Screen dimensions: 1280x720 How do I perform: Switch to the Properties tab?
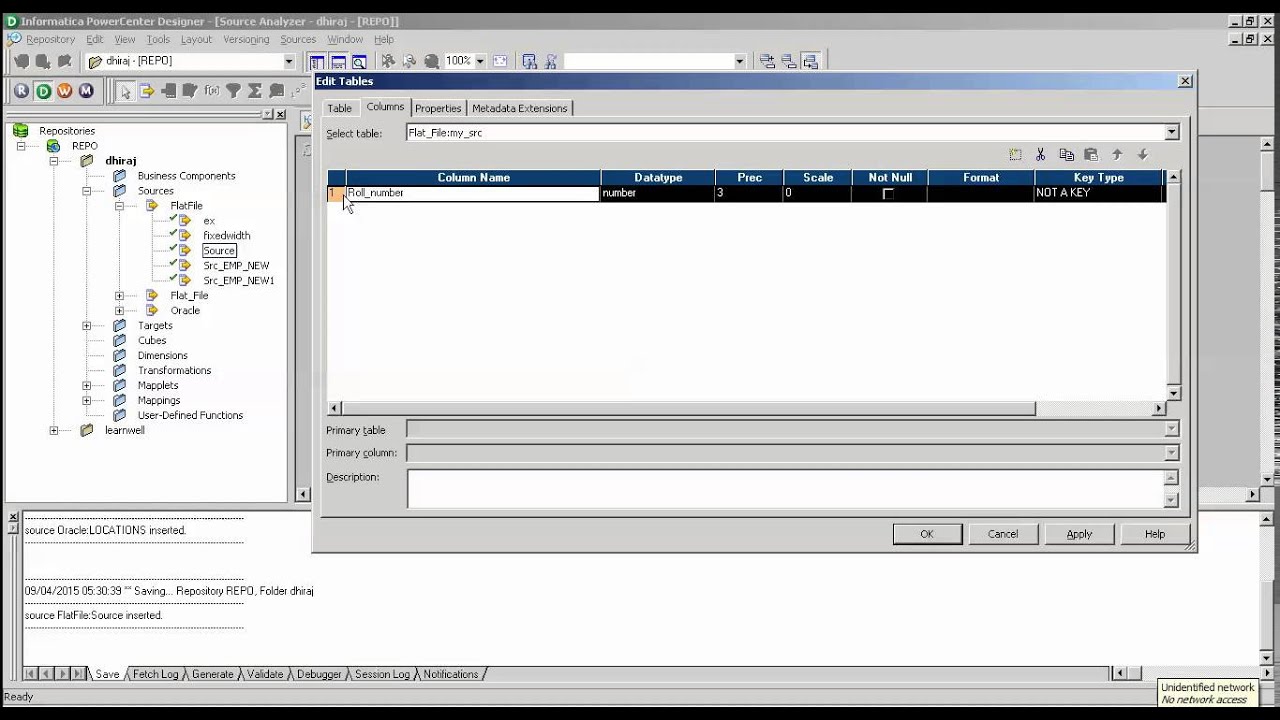tap(438, 108)
